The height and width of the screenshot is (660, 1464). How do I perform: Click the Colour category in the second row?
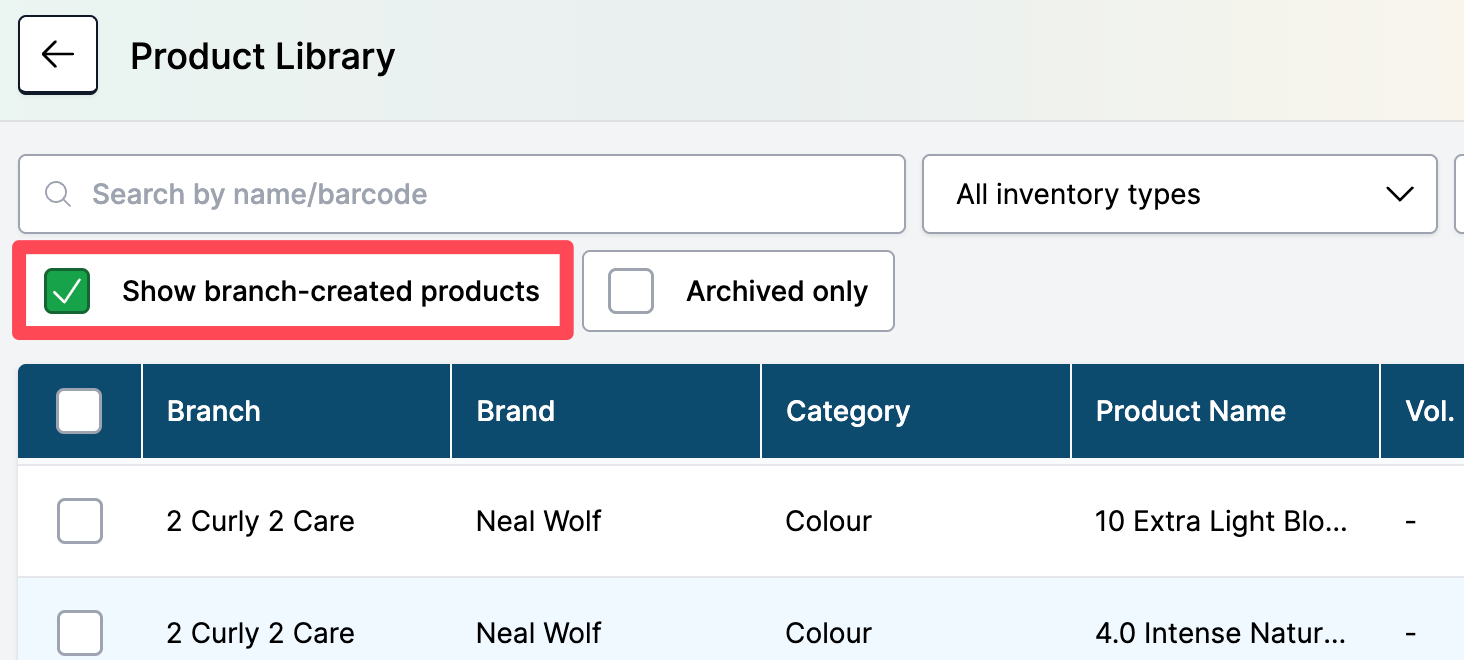828,633
